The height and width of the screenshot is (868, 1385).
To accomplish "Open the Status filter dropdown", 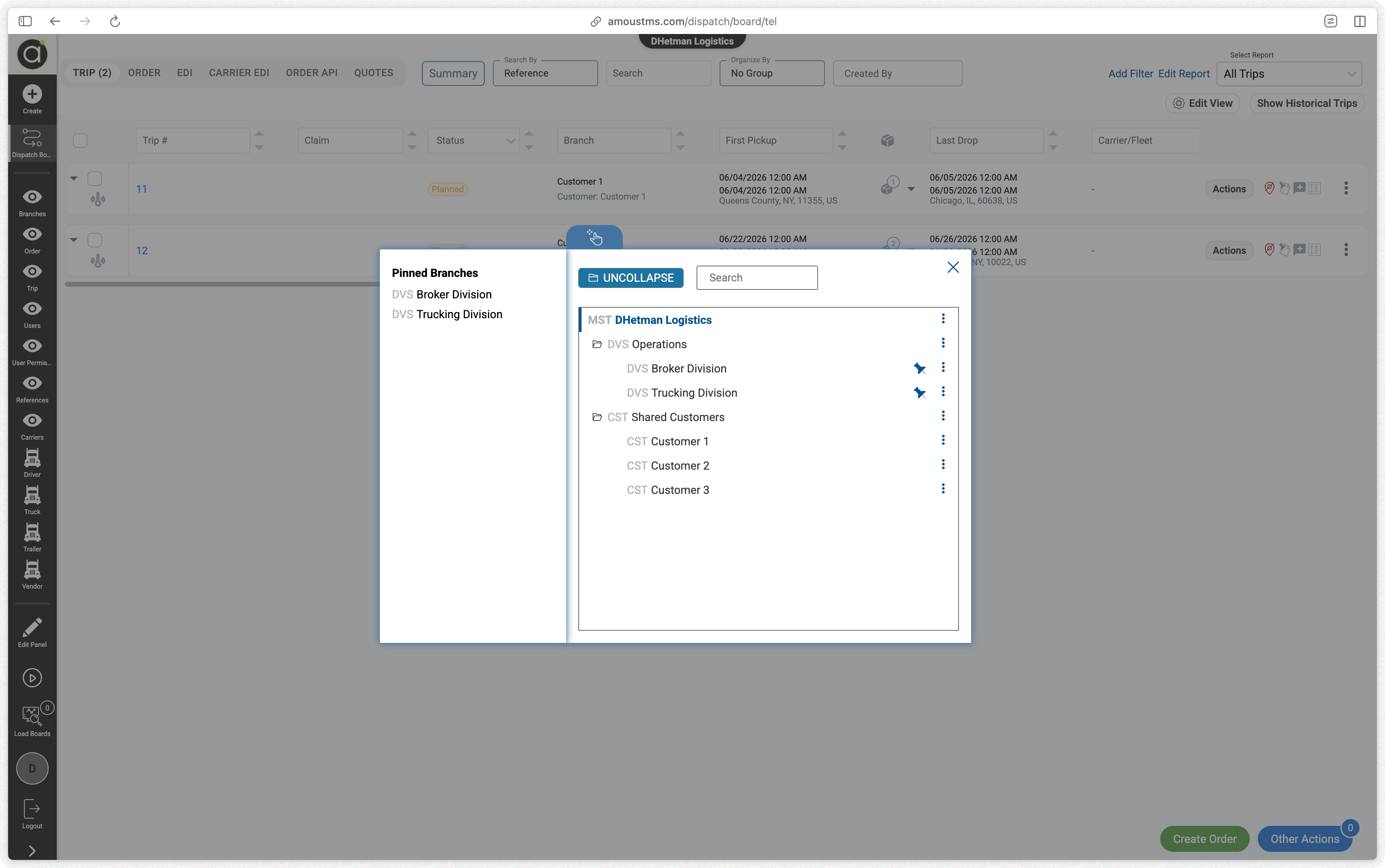I will point(474,140).
